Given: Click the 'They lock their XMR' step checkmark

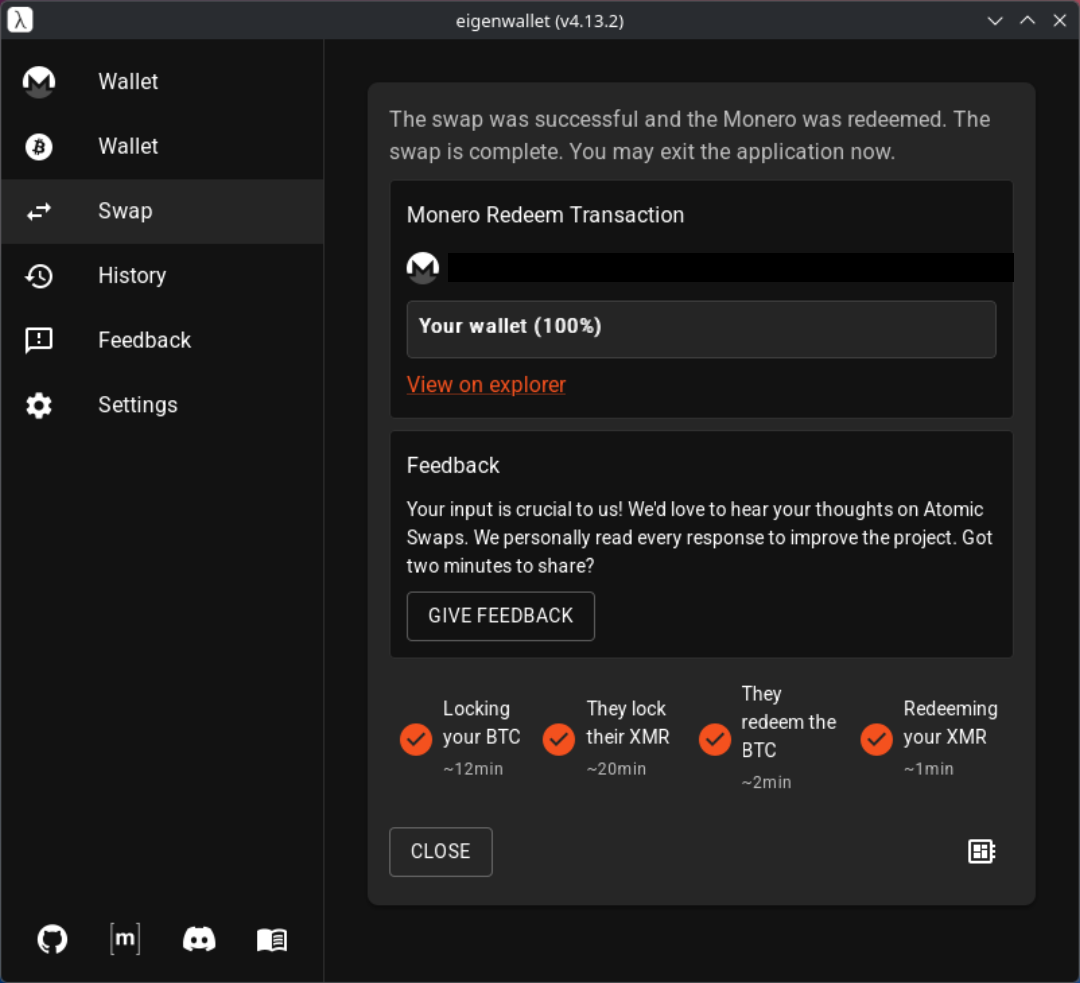Looking at the screenshot, I should (559, 739).
